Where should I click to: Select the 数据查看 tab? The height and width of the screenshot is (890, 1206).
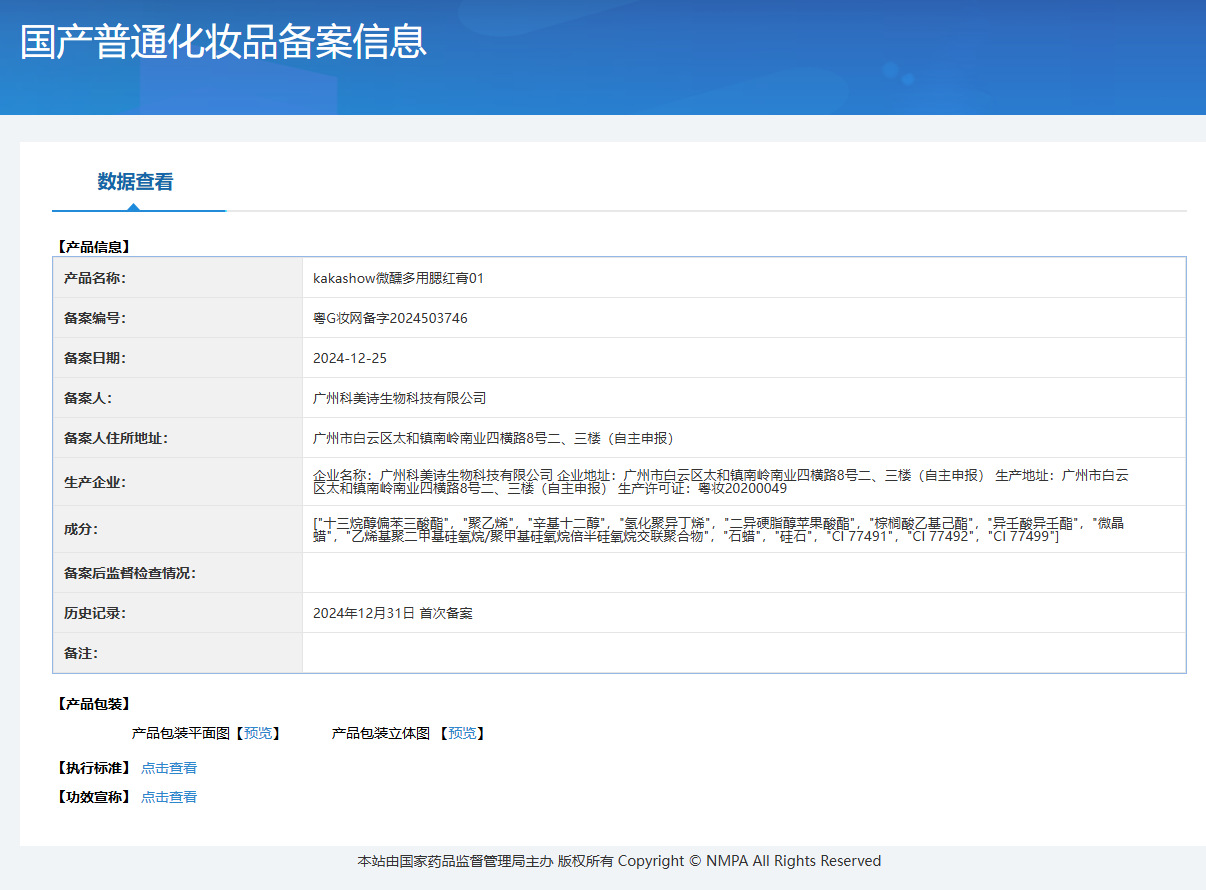point(135,182)
